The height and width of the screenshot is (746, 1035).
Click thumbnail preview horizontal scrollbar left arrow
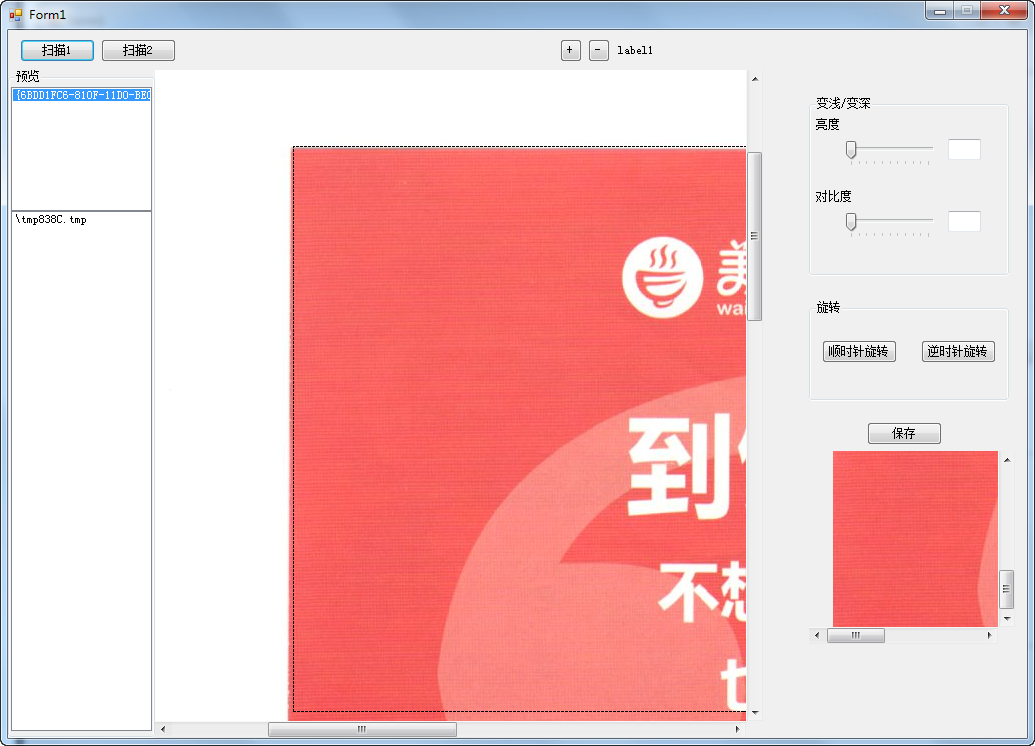(817, 635)
